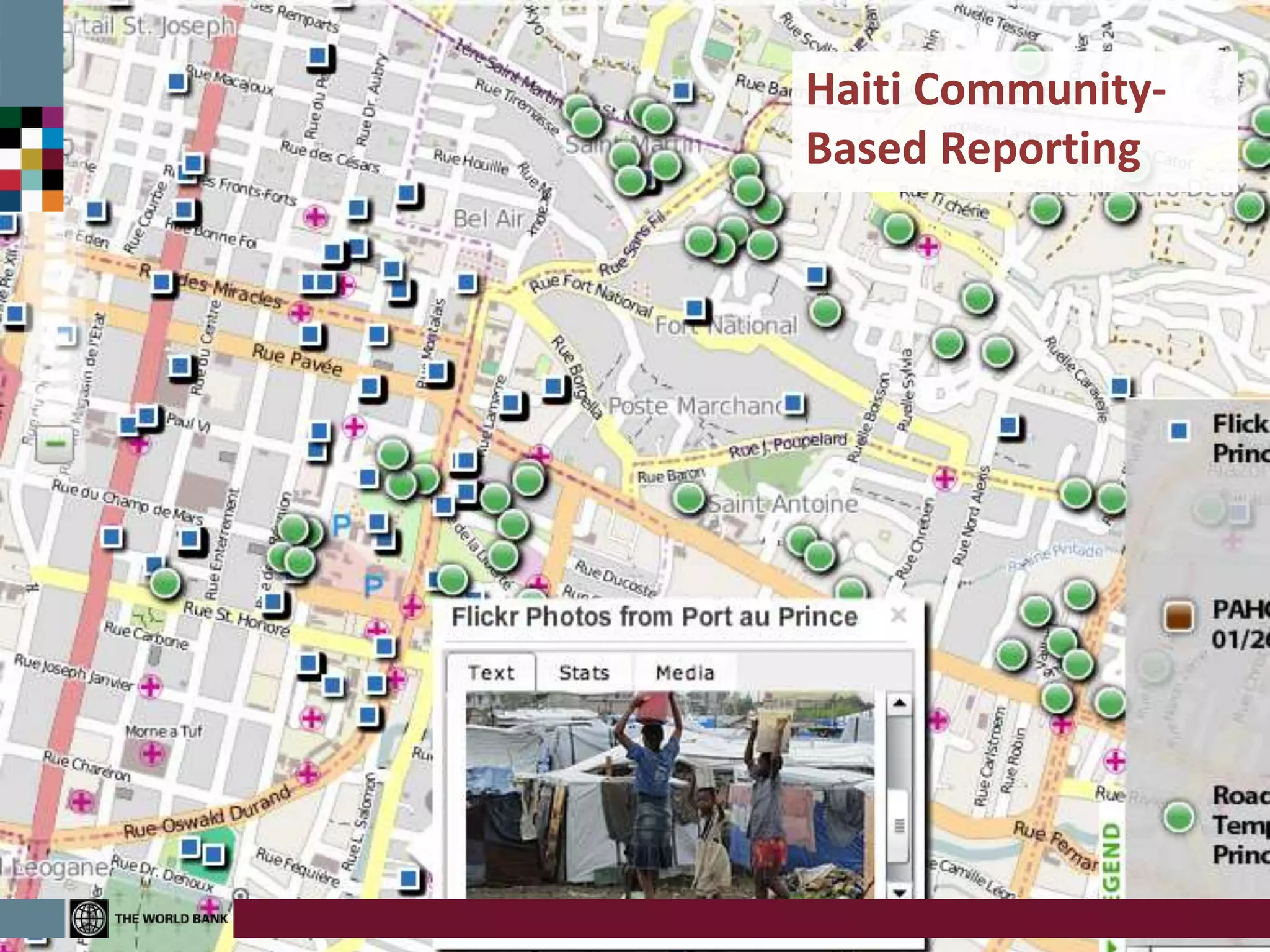Select blue marker at end of Poste Marchand label

click(793, 404)
